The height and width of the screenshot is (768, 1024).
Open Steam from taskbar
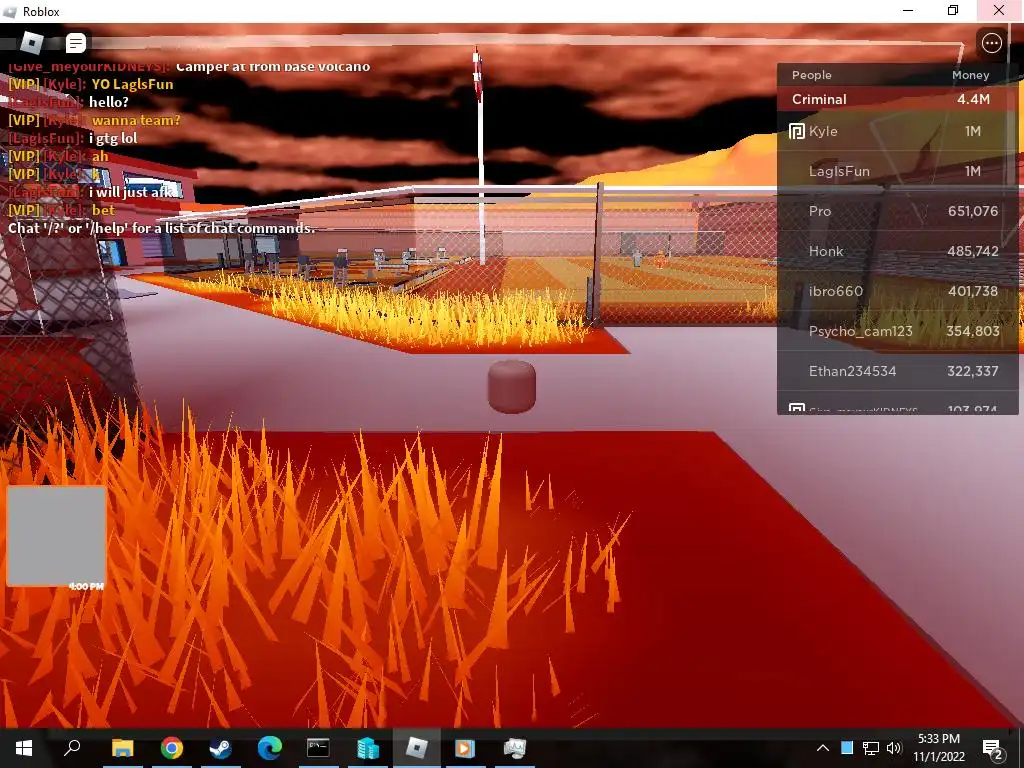pyautogui.click(x=220, y=748)
